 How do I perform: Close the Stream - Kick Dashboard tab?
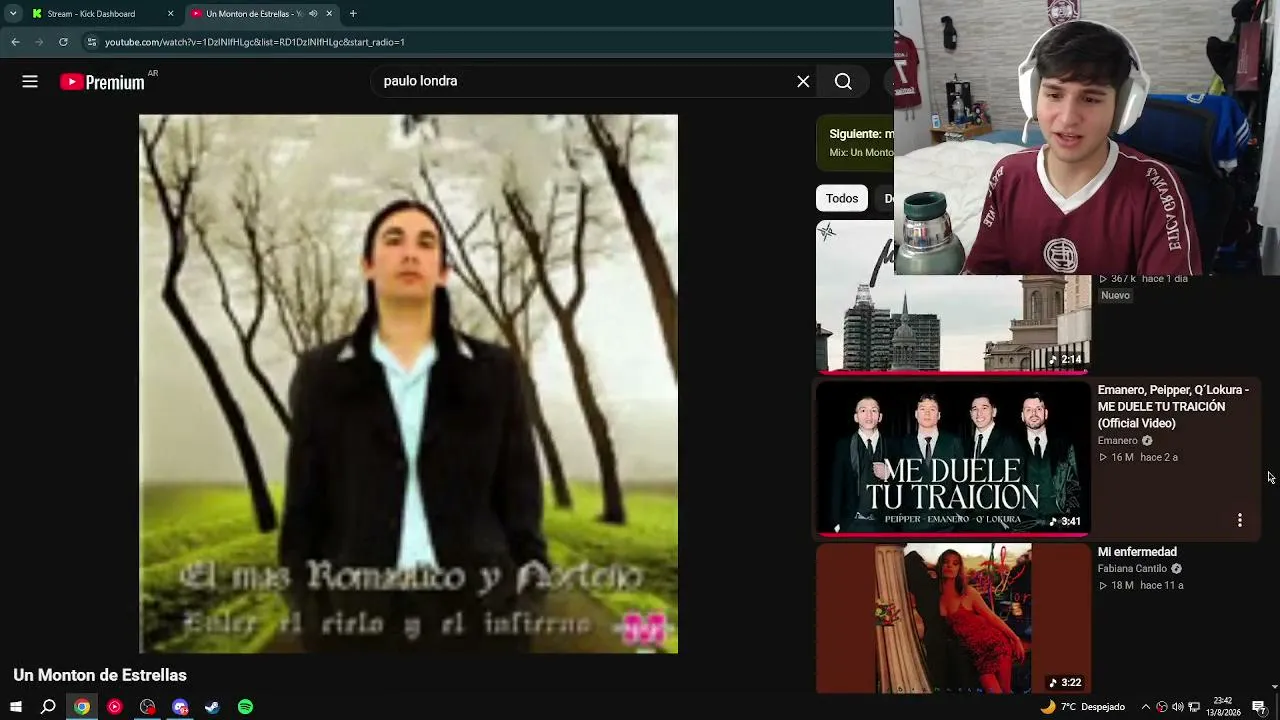pos(170,14)
